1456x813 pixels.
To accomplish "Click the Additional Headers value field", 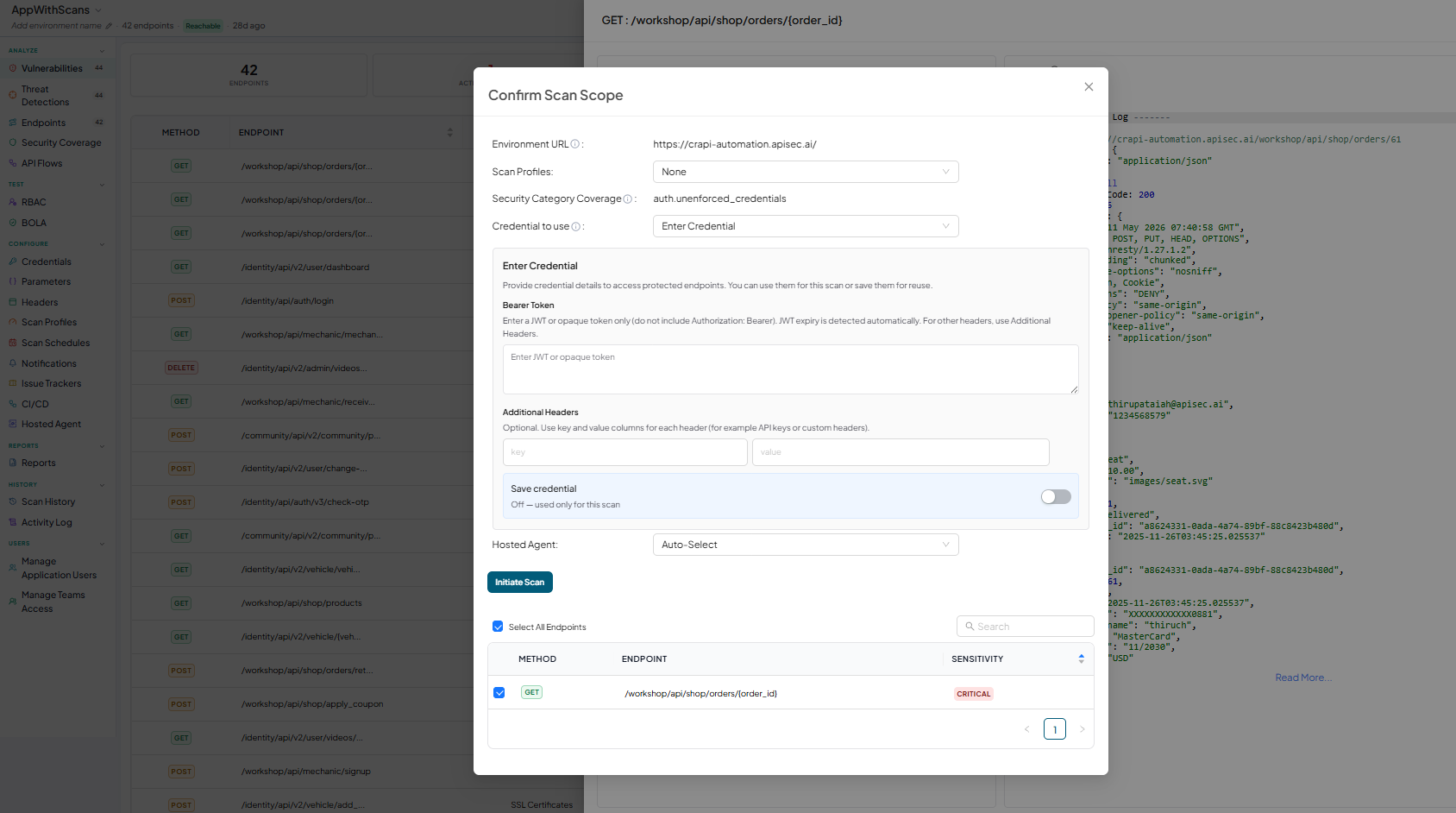I will point(901,452).
